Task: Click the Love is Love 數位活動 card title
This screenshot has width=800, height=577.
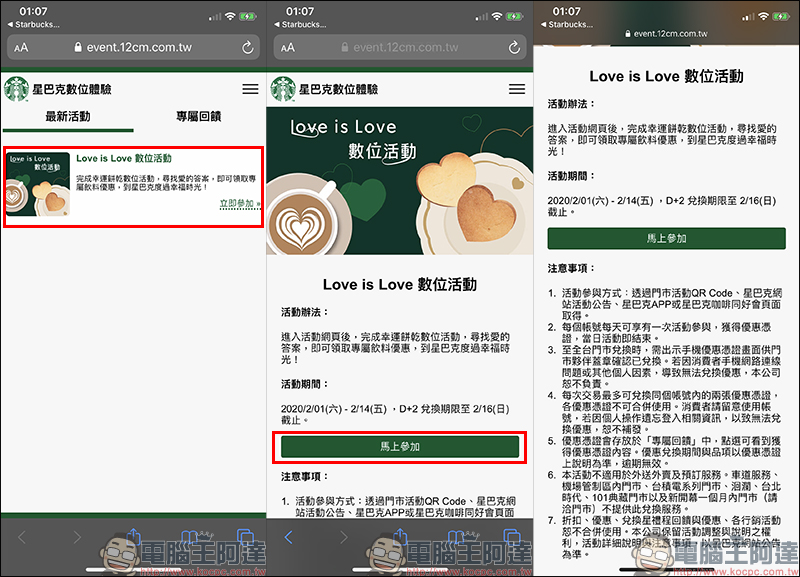Action: (x=124, y=159)
